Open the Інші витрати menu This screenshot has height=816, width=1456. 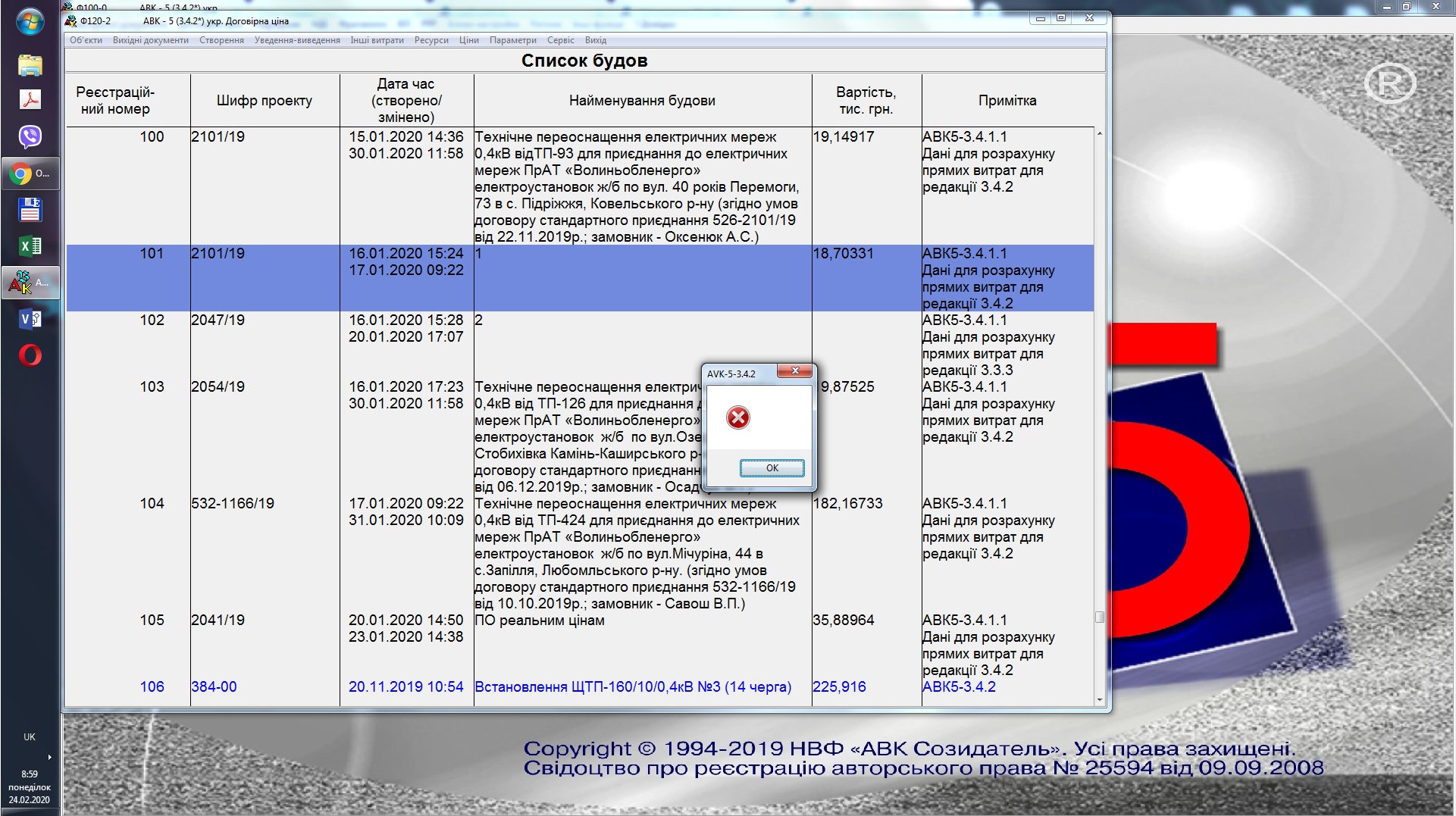pyautogui.click(x=377, y=40)
